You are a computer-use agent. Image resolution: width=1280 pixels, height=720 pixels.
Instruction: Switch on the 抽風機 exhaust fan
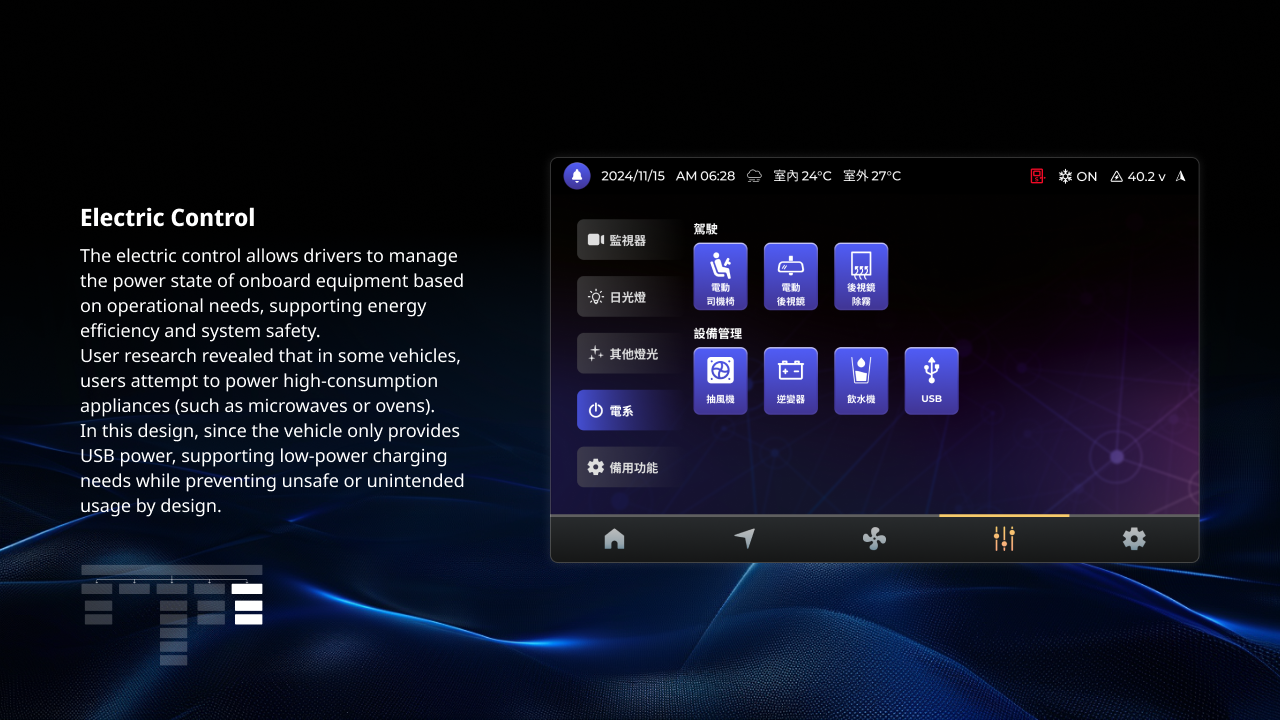pos(720,380)
